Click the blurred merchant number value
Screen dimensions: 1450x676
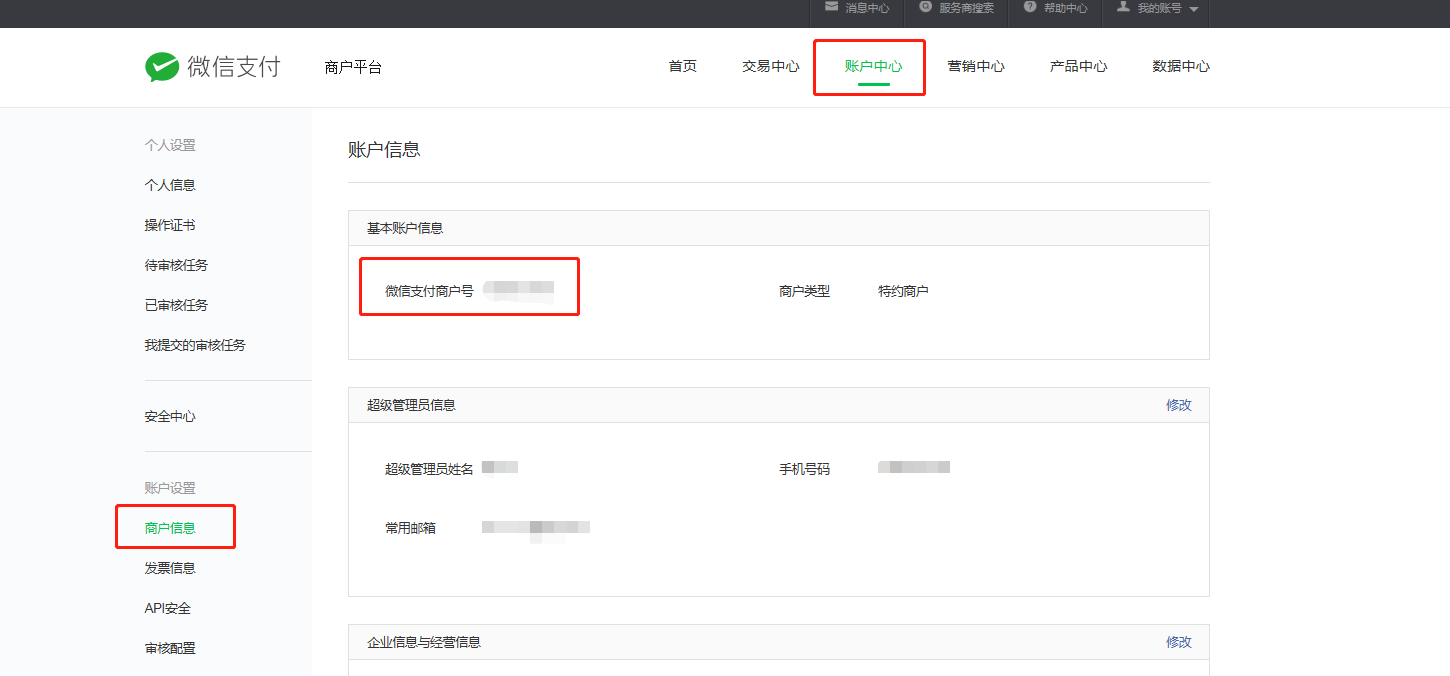point(518,291)
